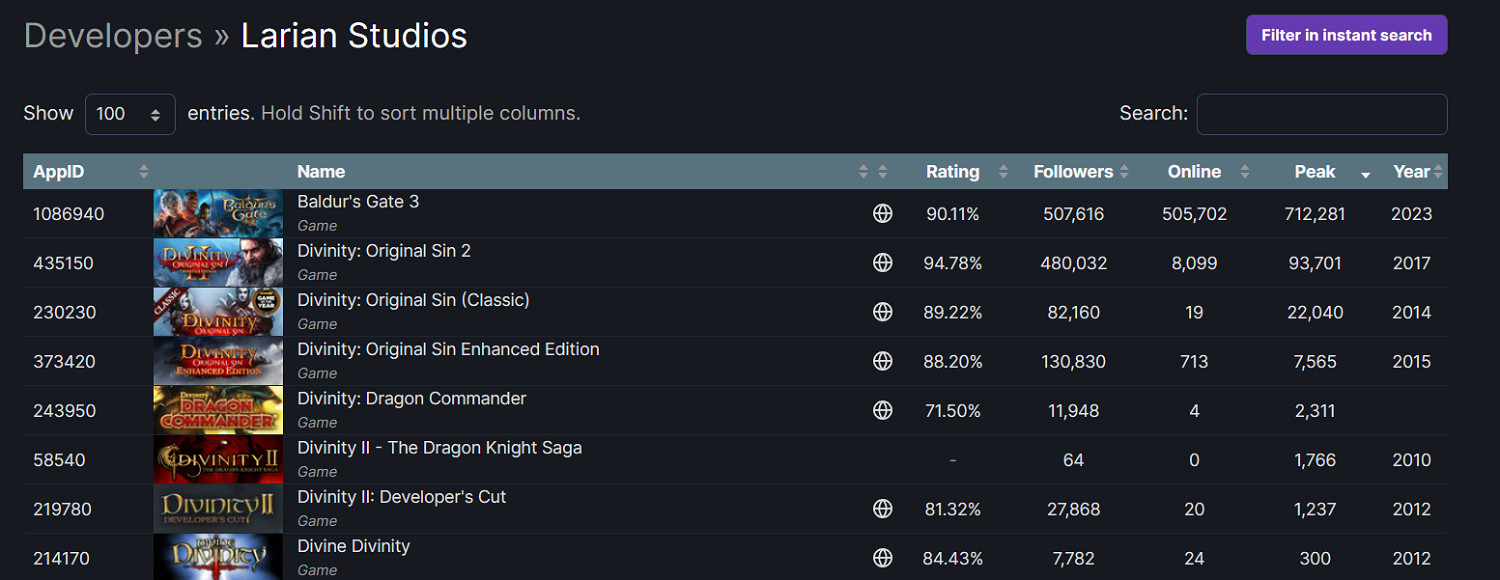Open the Show entries count dropdown

(x=130, y=114)
